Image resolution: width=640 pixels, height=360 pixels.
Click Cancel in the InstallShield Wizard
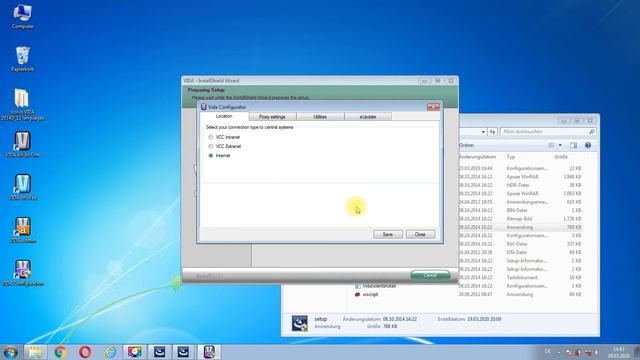(430, 275)
